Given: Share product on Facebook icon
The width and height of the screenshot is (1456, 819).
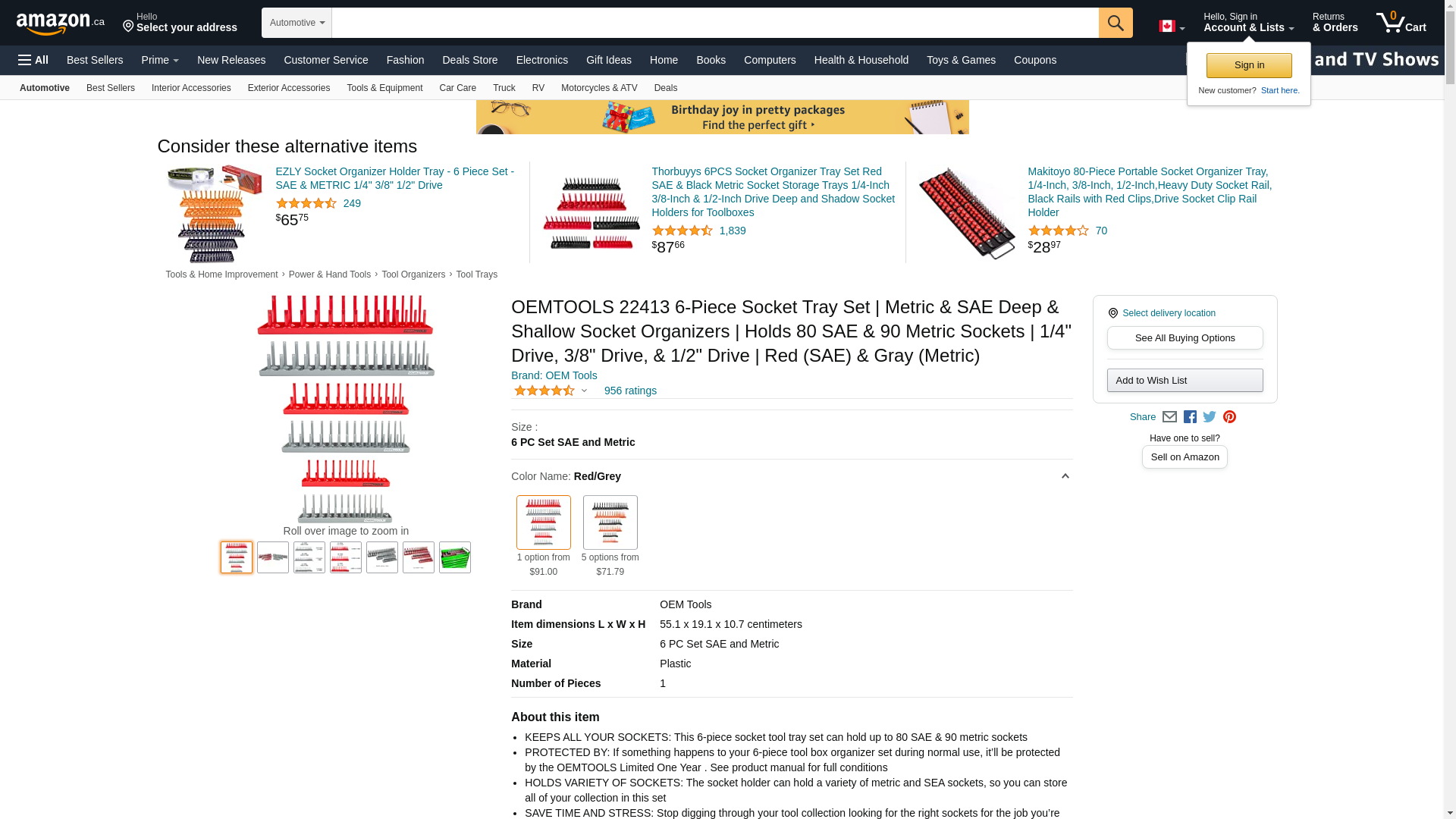Looking at the screenshot, I should click(x=1190, y=417).
